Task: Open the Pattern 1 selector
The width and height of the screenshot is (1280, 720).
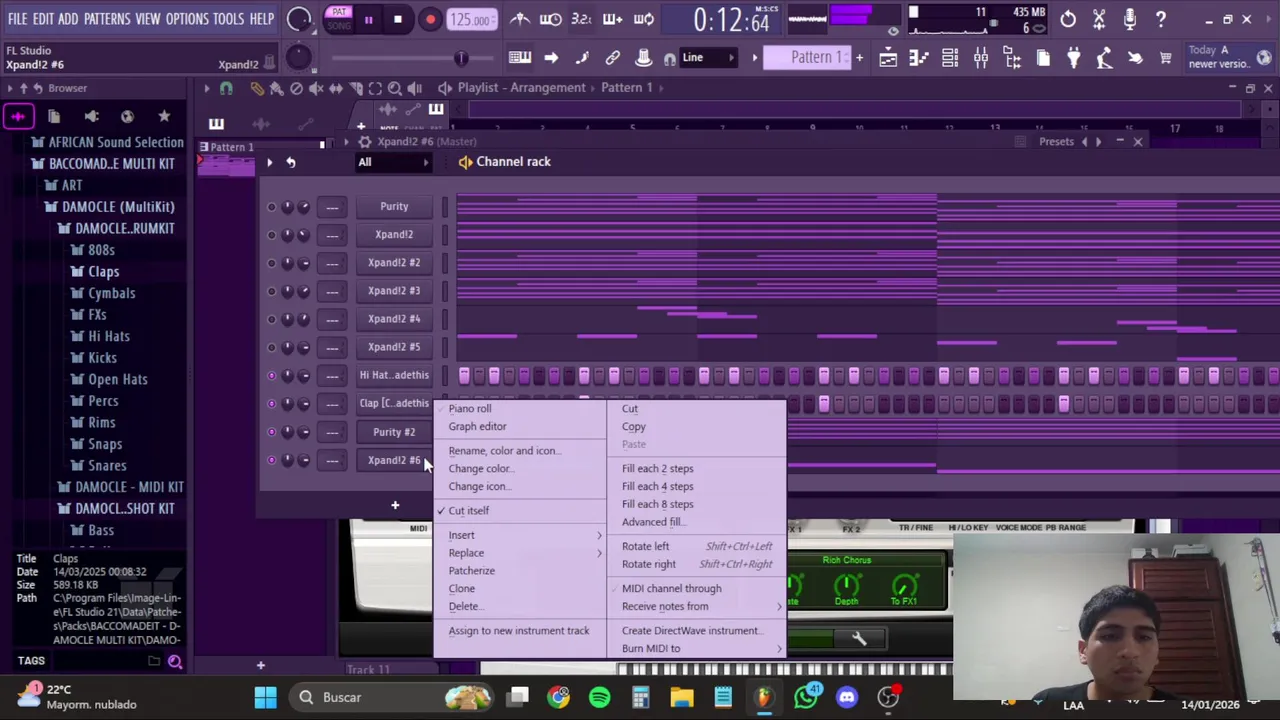Action: point(806,58)
